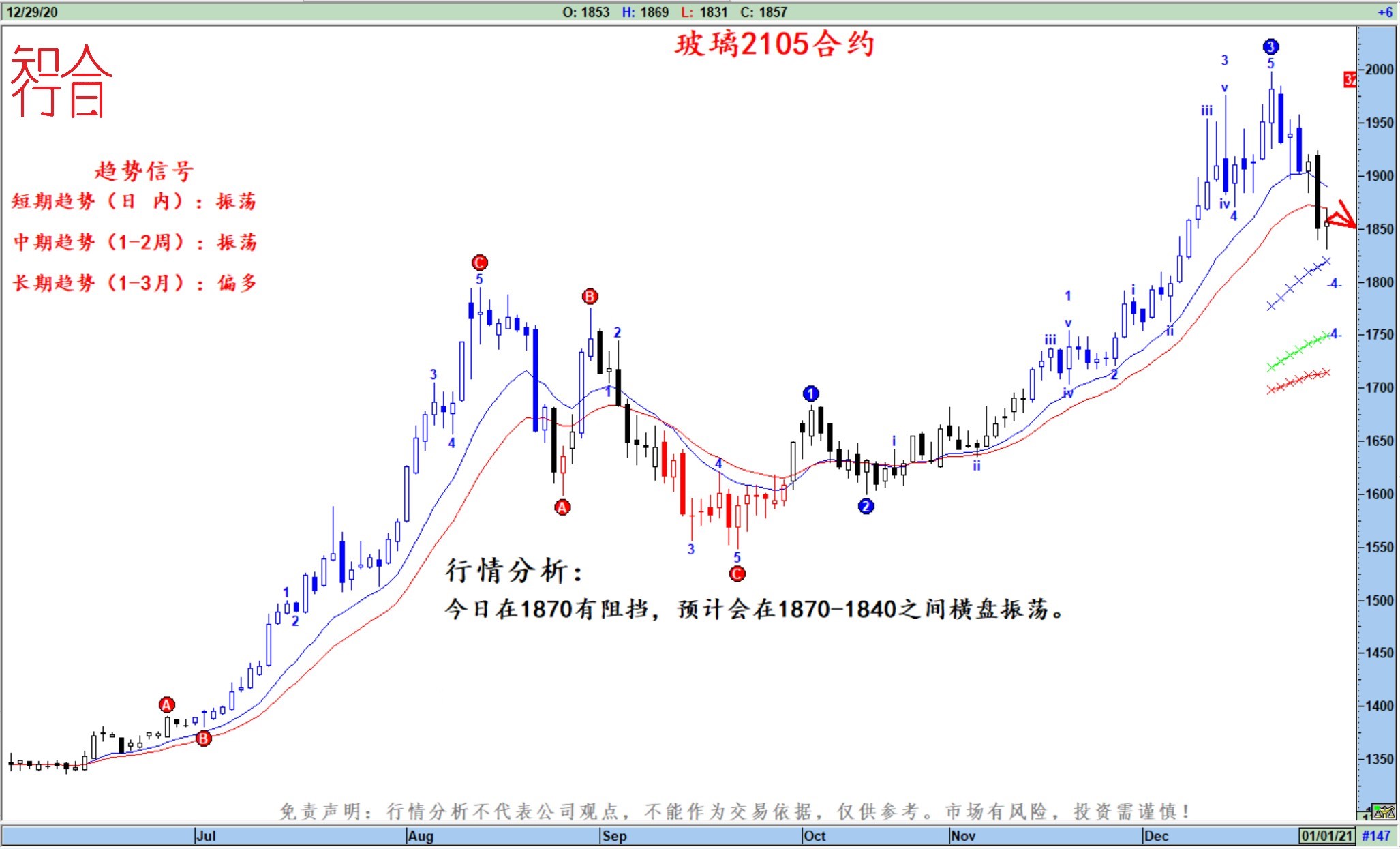
Task: Click the 12/29/20 date in header bar
Action: 32,12
